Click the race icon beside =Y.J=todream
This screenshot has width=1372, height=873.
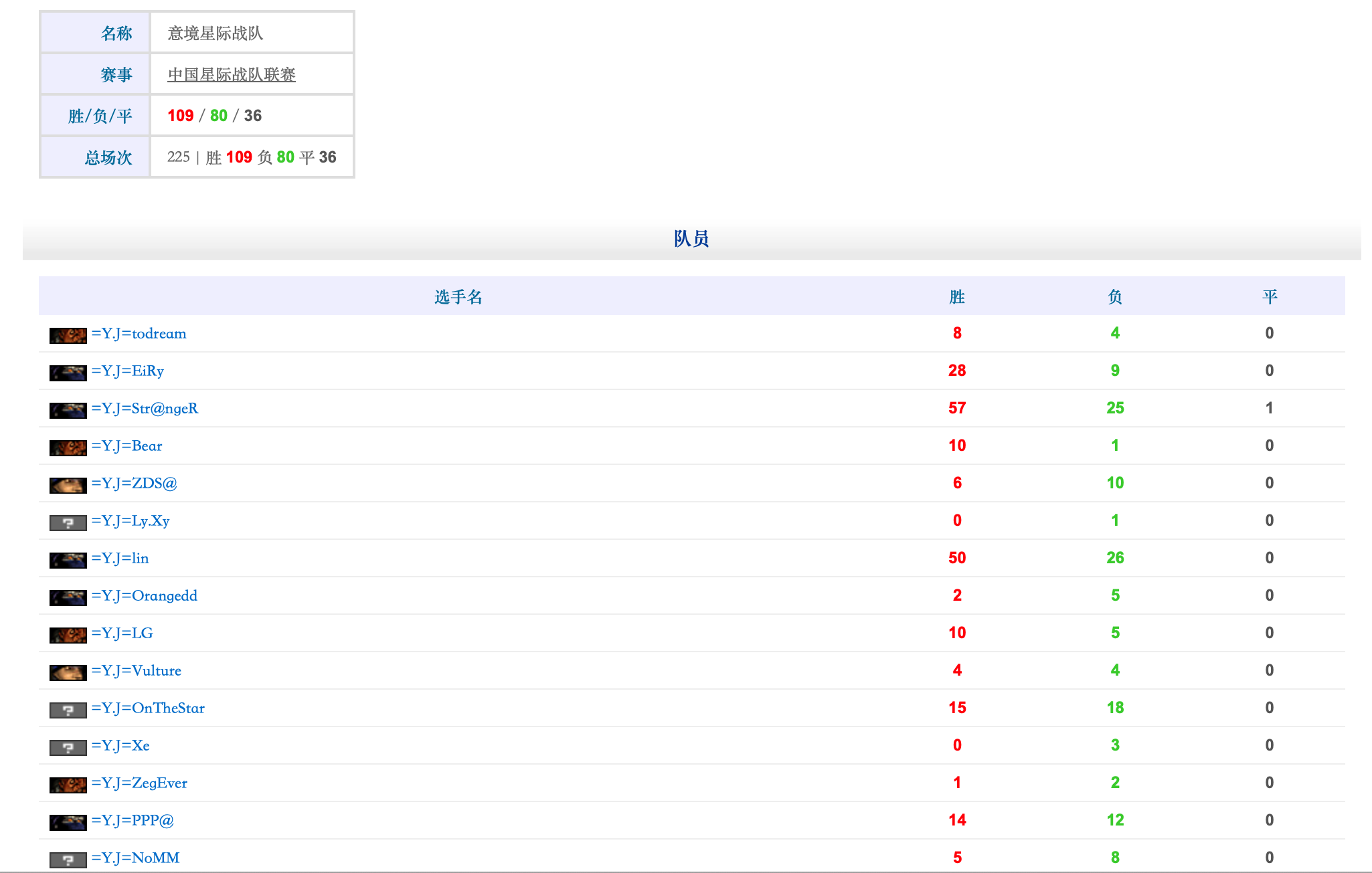coord(68,335)
